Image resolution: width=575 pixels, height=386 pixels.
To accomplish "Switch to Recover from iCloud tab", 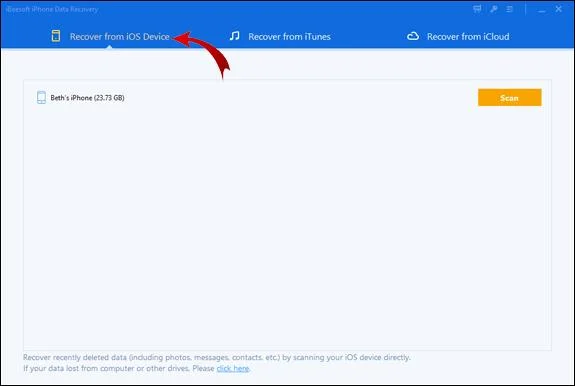I will [458, 36].
